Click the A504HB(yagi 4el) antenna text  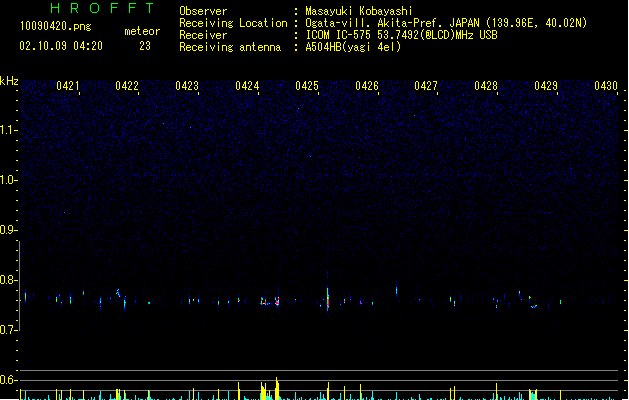(353, 47)
